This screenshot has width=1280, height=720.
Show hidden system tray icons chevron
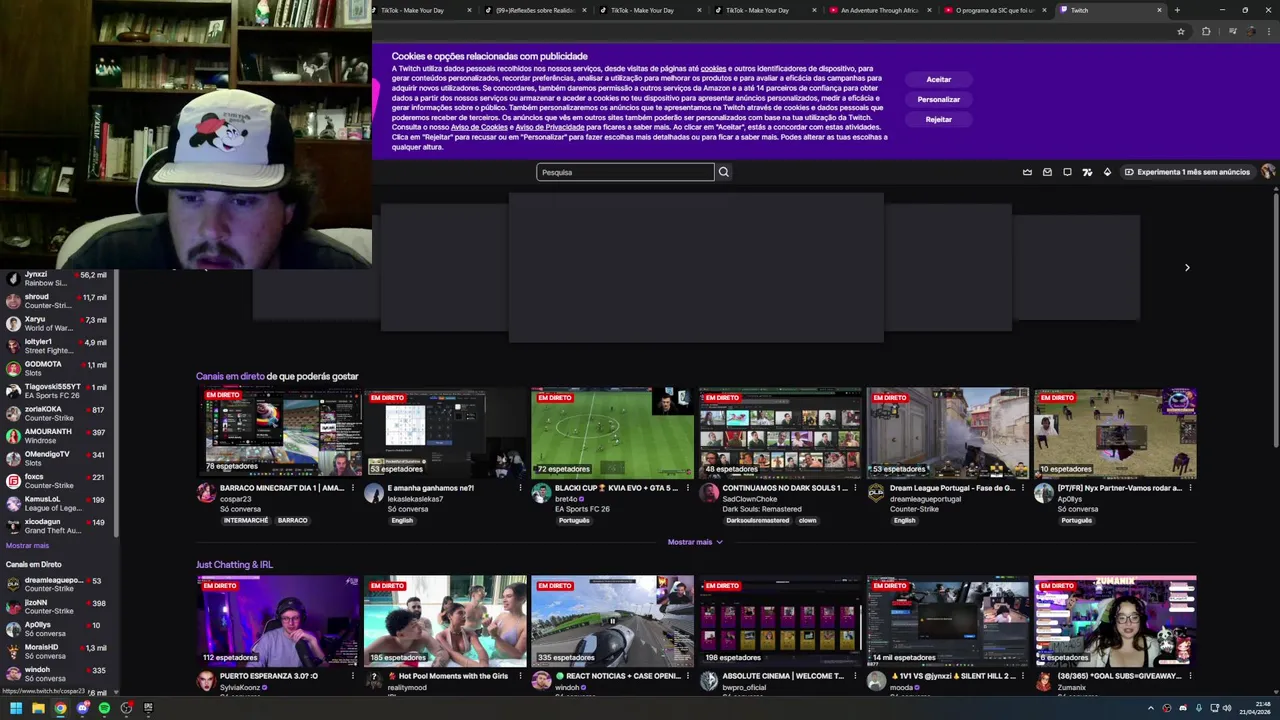[1151, 708]
